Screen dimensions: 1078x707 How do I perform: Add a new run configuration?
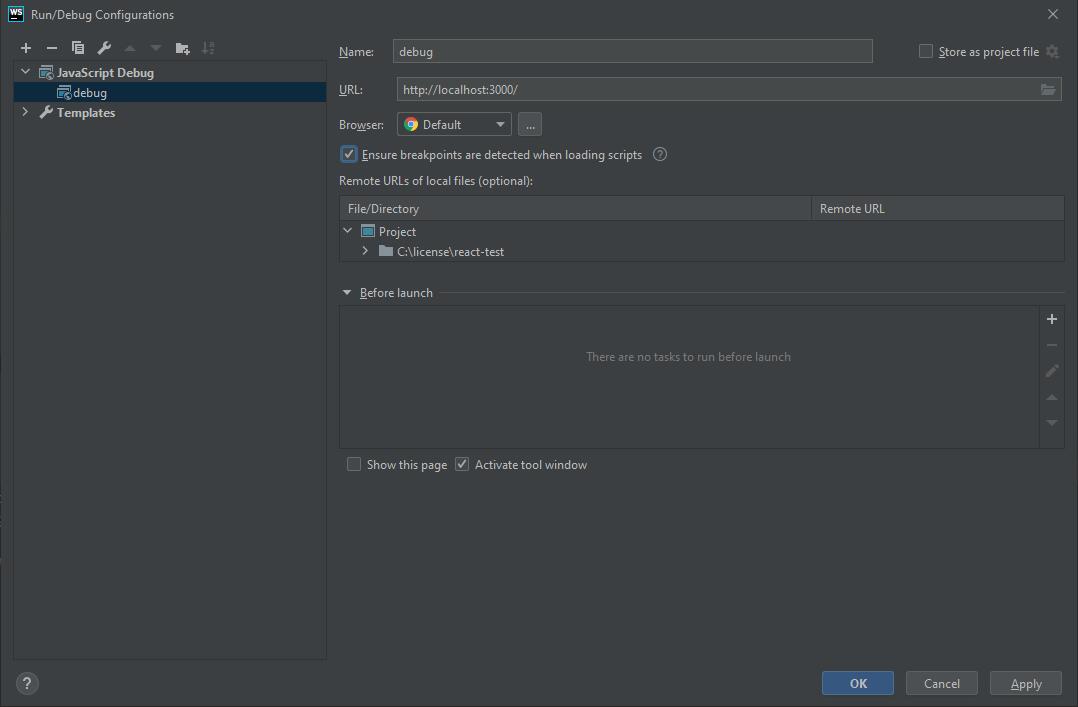point(26,48)
